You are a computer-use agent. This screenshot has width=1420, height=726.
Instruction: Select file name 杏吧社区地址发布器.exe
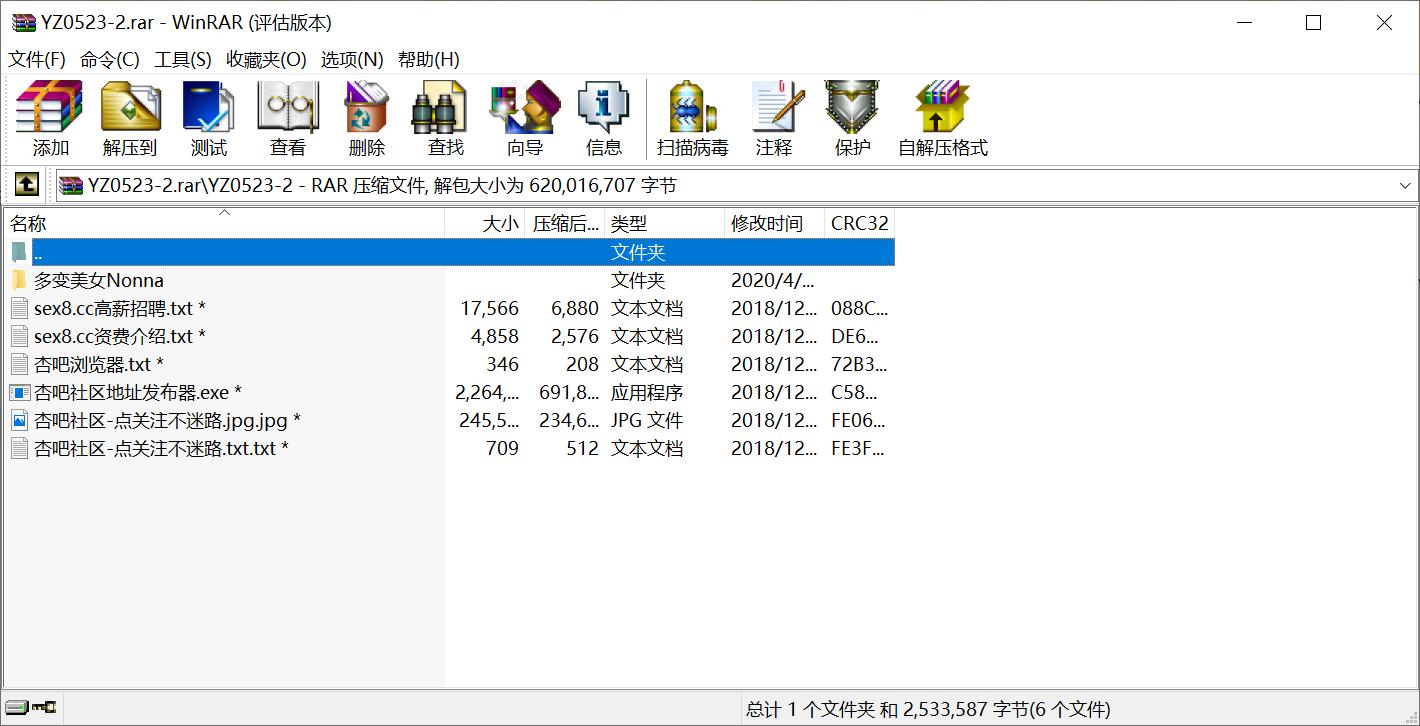point(138,392)
